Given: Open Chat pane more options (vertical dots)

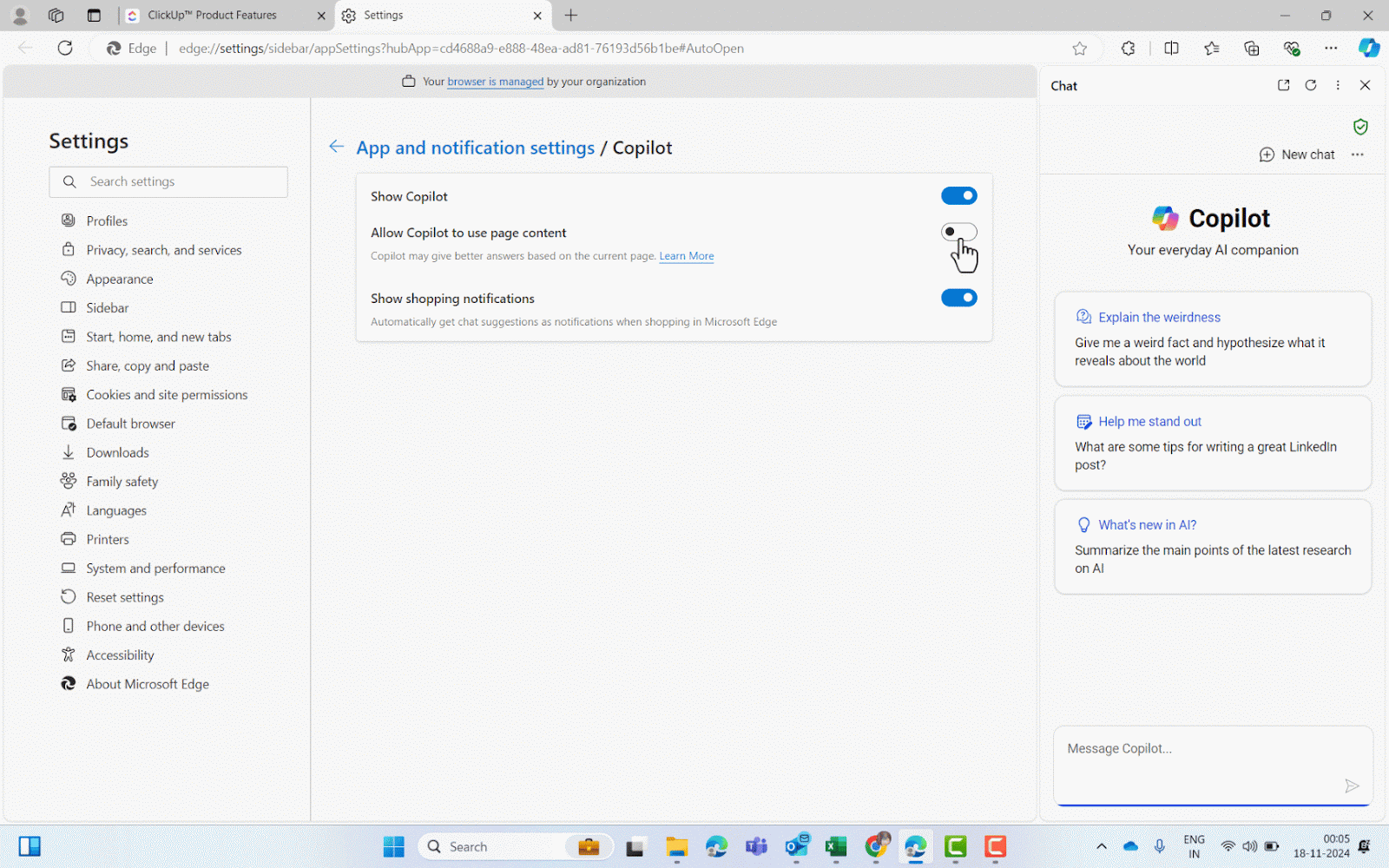Looking at the screenshot, I should [1338, 85].
